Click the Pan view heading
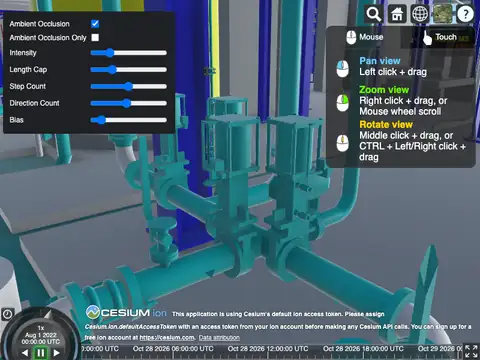This screenshot has width=480, height=360. [380, 61]
